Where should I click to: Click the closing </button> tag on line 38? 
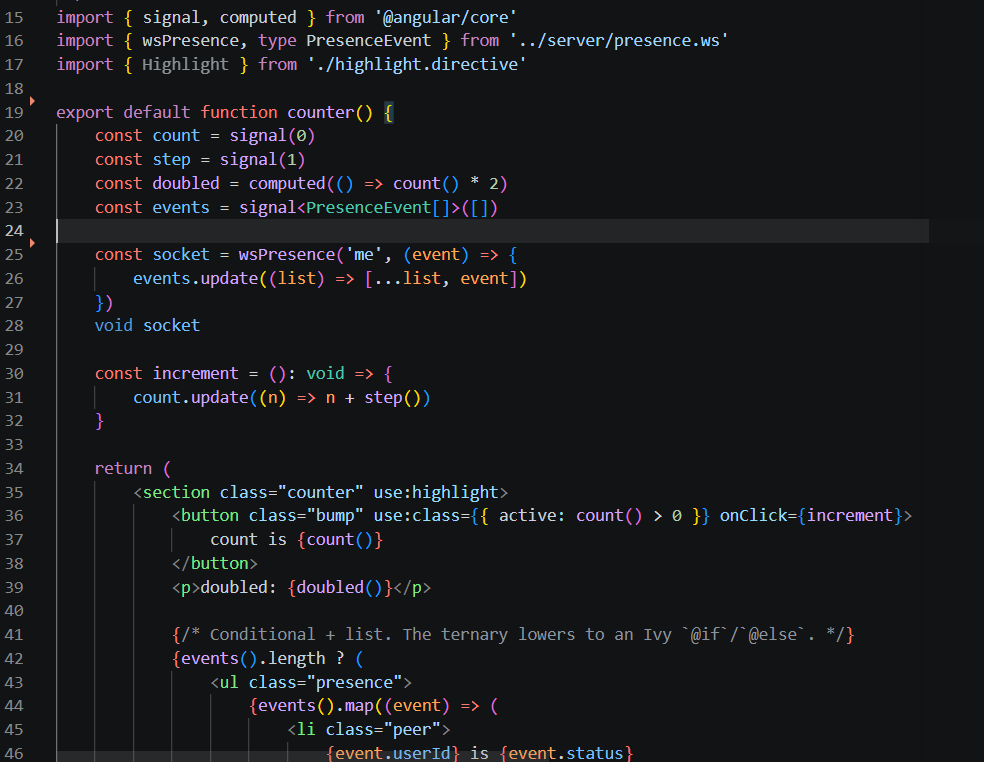click(215, 564)
